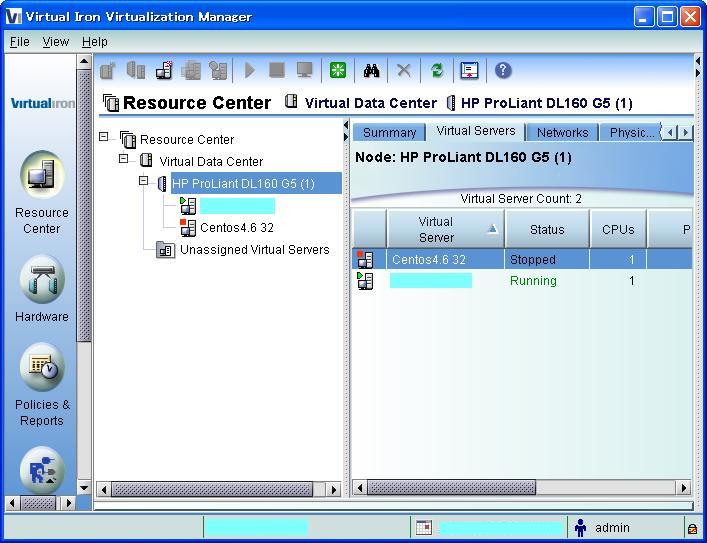Click table scrollbar right arrow
The width and height of the screenshot is (707, 543).
[684, 488]
